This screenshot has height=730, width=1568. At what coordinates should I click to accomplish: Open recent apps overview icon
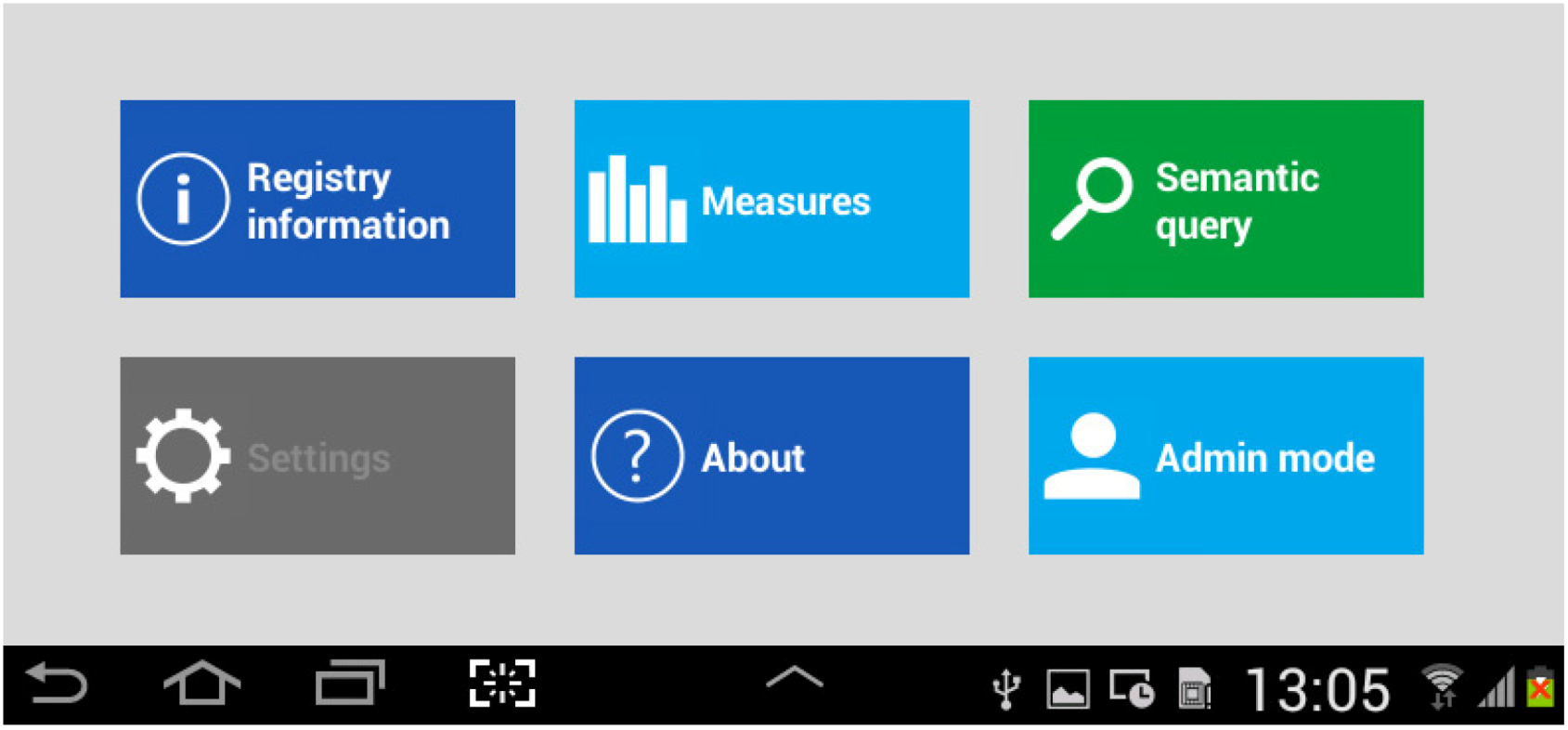point(349,684)
